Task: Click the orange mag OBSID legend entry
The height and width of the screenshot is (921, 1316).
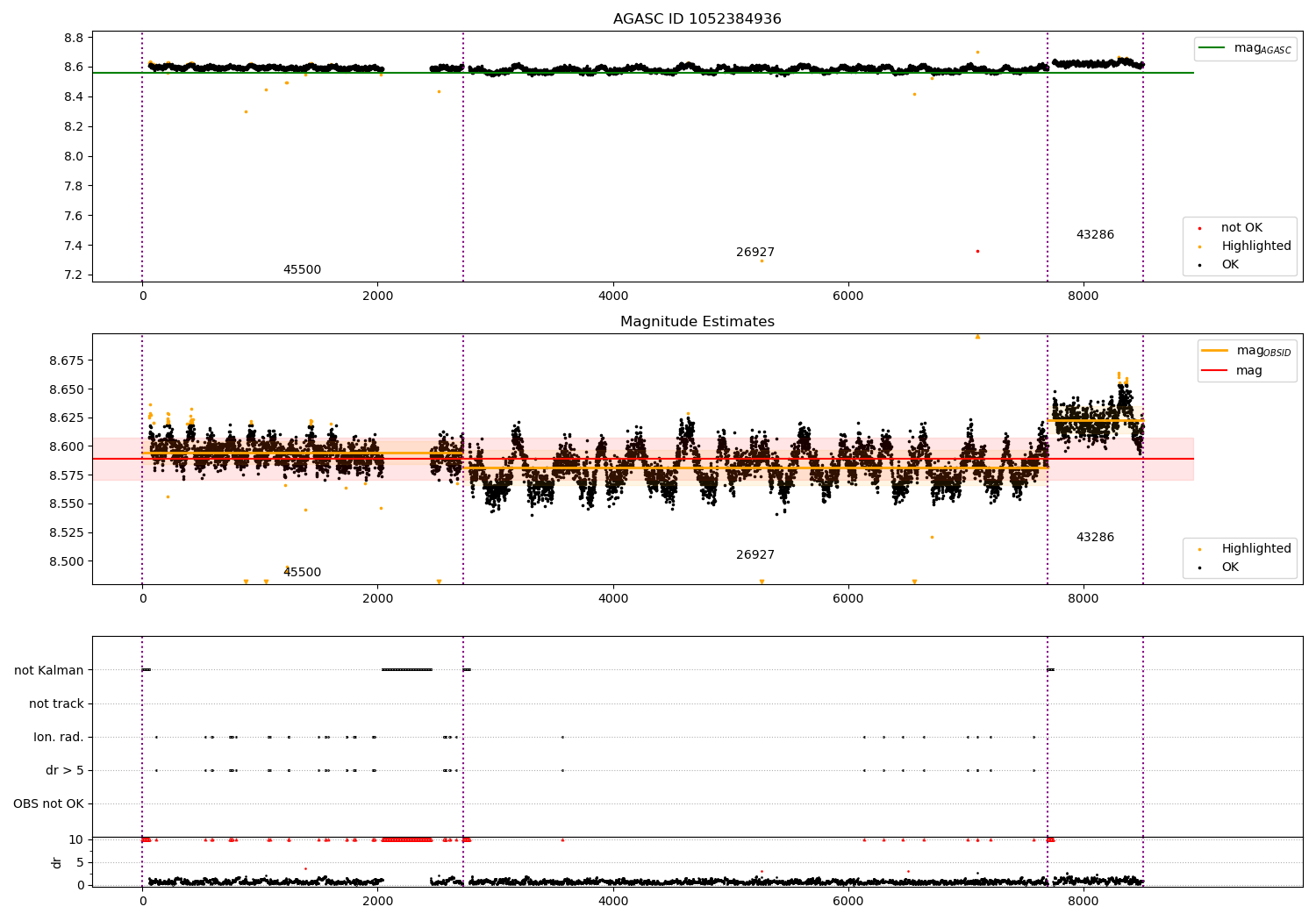Action: pos(1246,351)
